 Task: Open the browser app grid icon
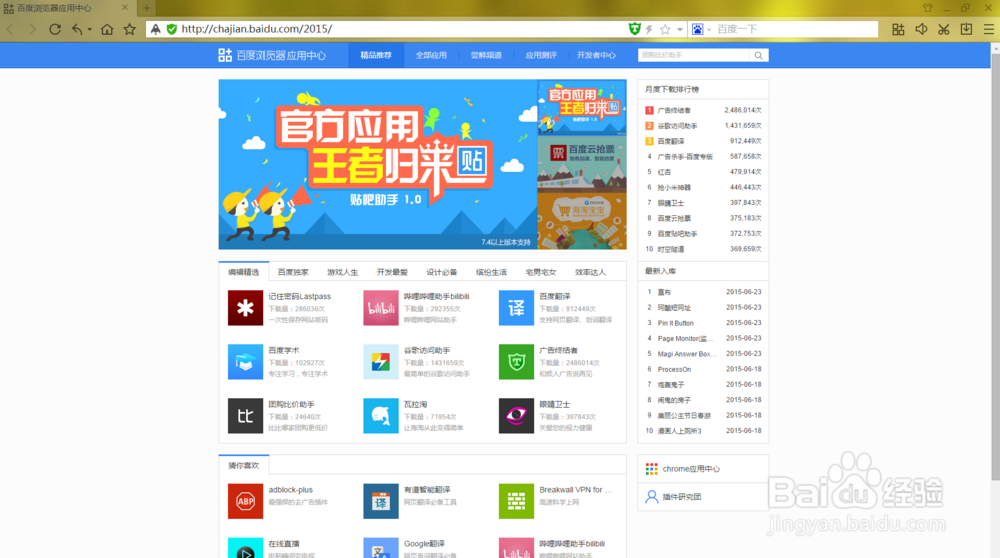[x=898, y=29]
